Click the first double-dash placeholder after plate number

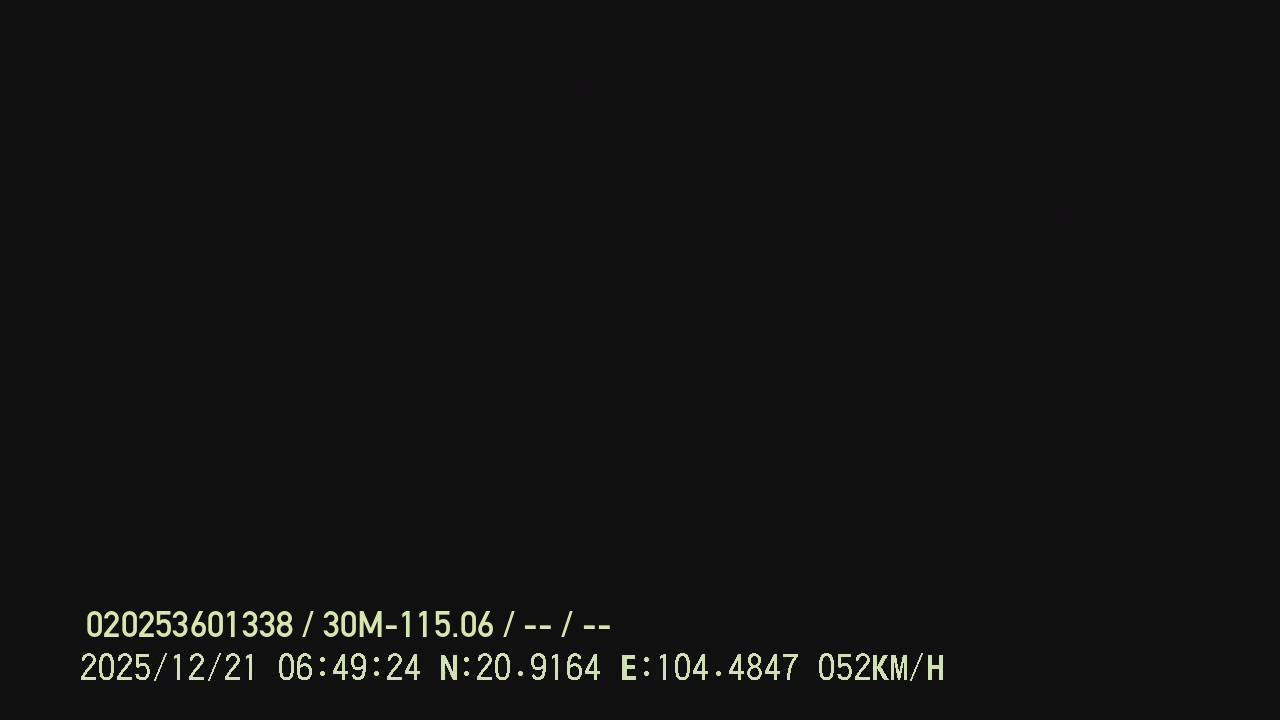tap(537, 627)
